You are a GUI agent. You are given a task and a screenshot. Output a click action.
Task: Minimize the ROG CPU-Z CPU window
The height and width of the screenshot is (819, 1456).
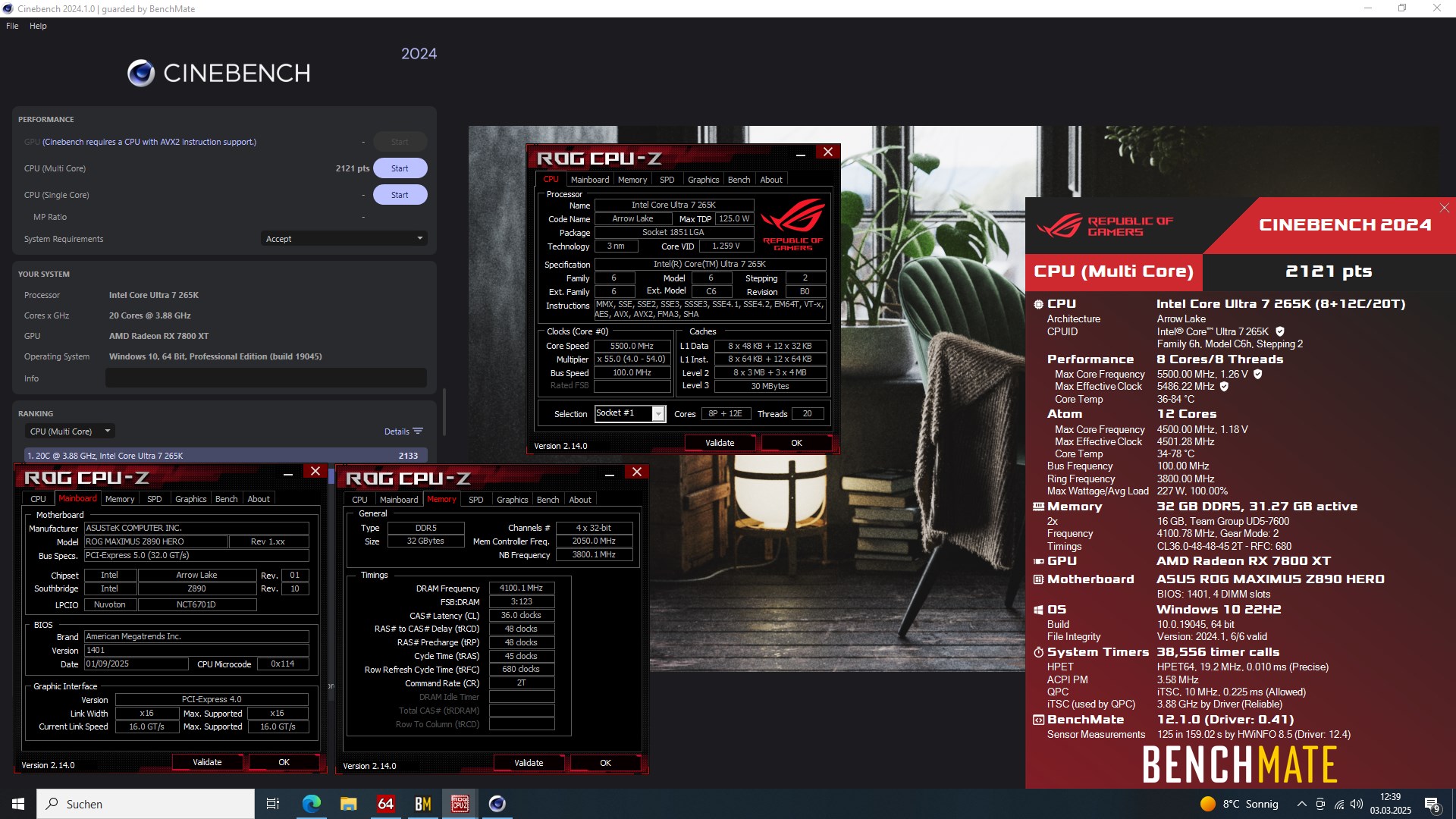click(x=800, y=155)
